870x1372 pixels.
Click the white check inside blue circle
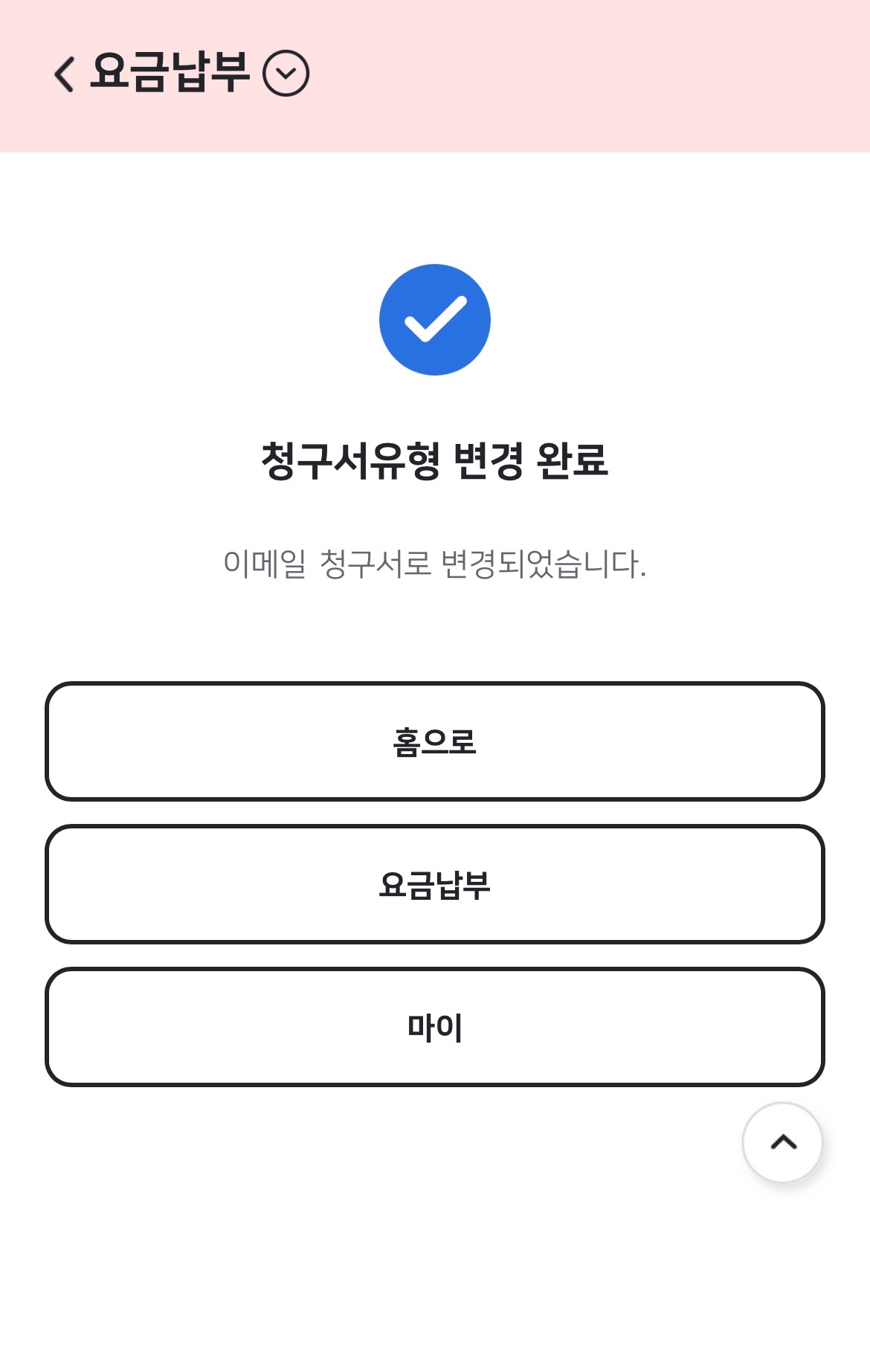tap(435, 320)
